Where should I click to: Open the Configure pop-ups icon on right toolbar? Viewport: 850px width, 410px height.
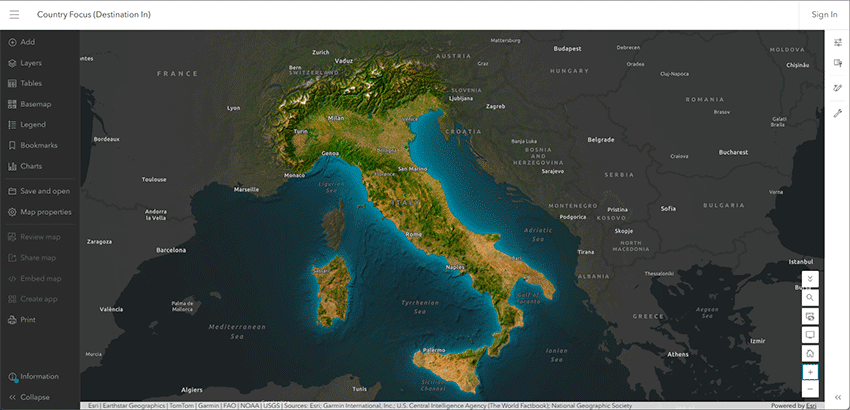(838, 63)
